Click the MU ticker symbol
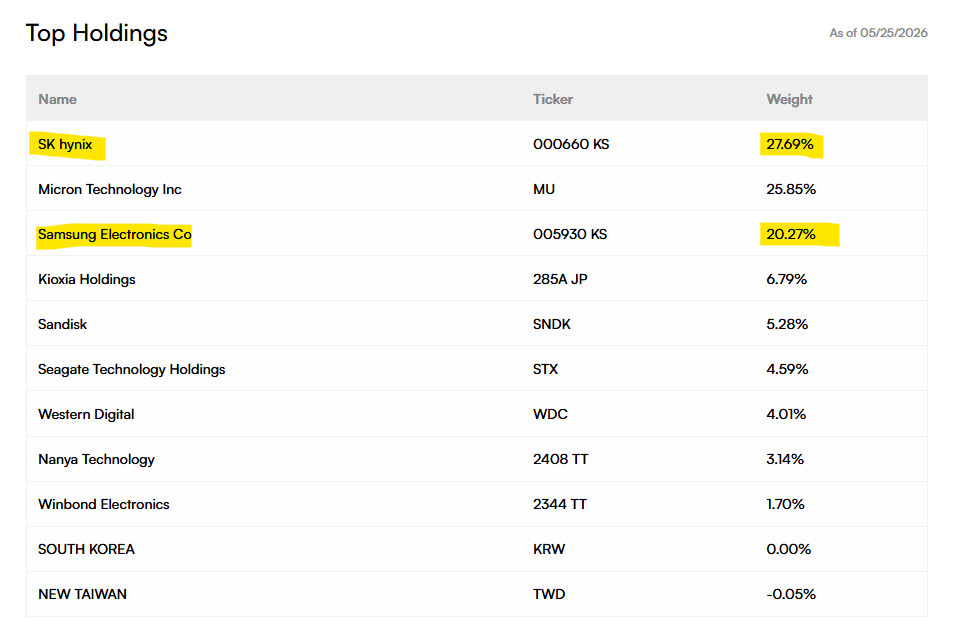956x623 pixels. [544, 190]
